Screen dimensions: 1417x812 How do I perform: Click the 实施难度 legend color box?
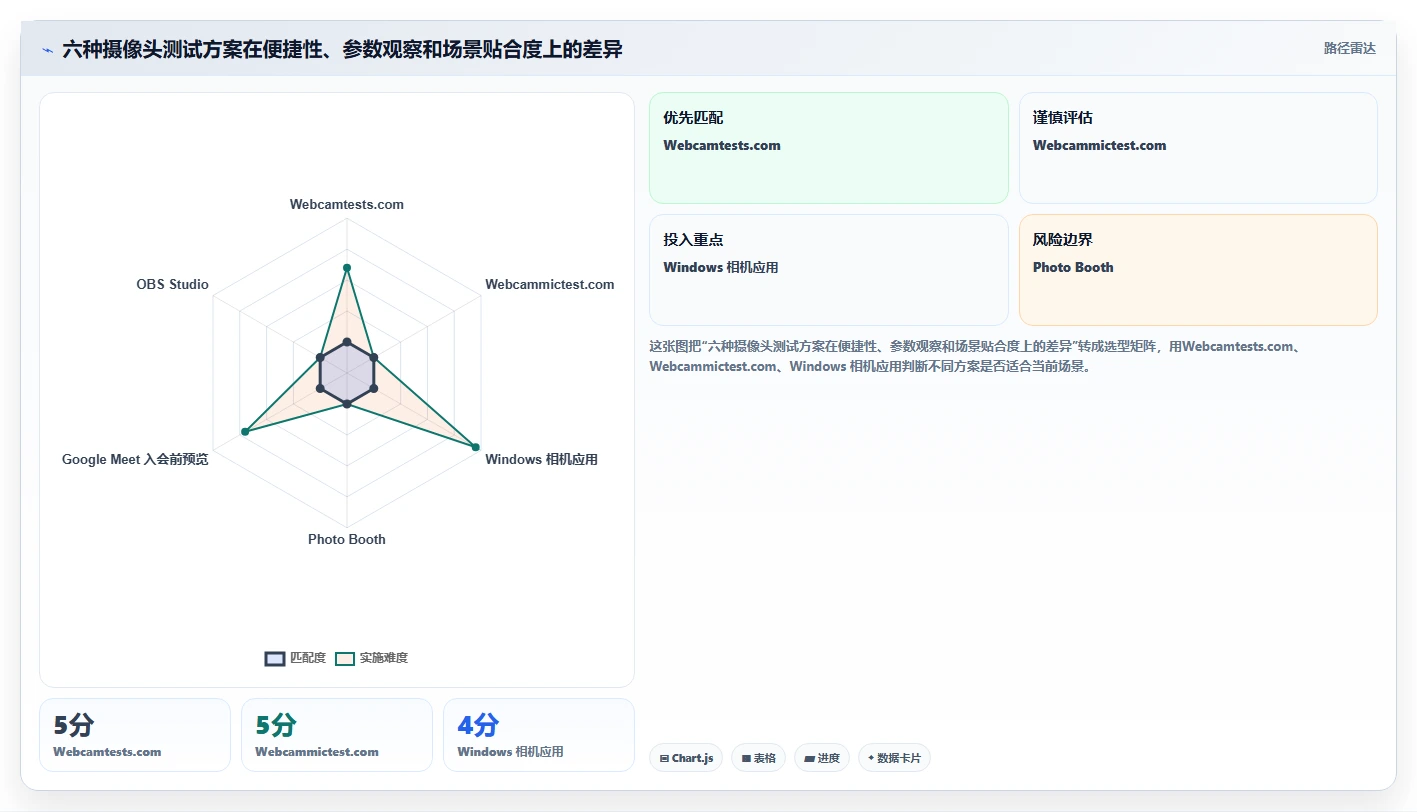(x=345, y=658)
